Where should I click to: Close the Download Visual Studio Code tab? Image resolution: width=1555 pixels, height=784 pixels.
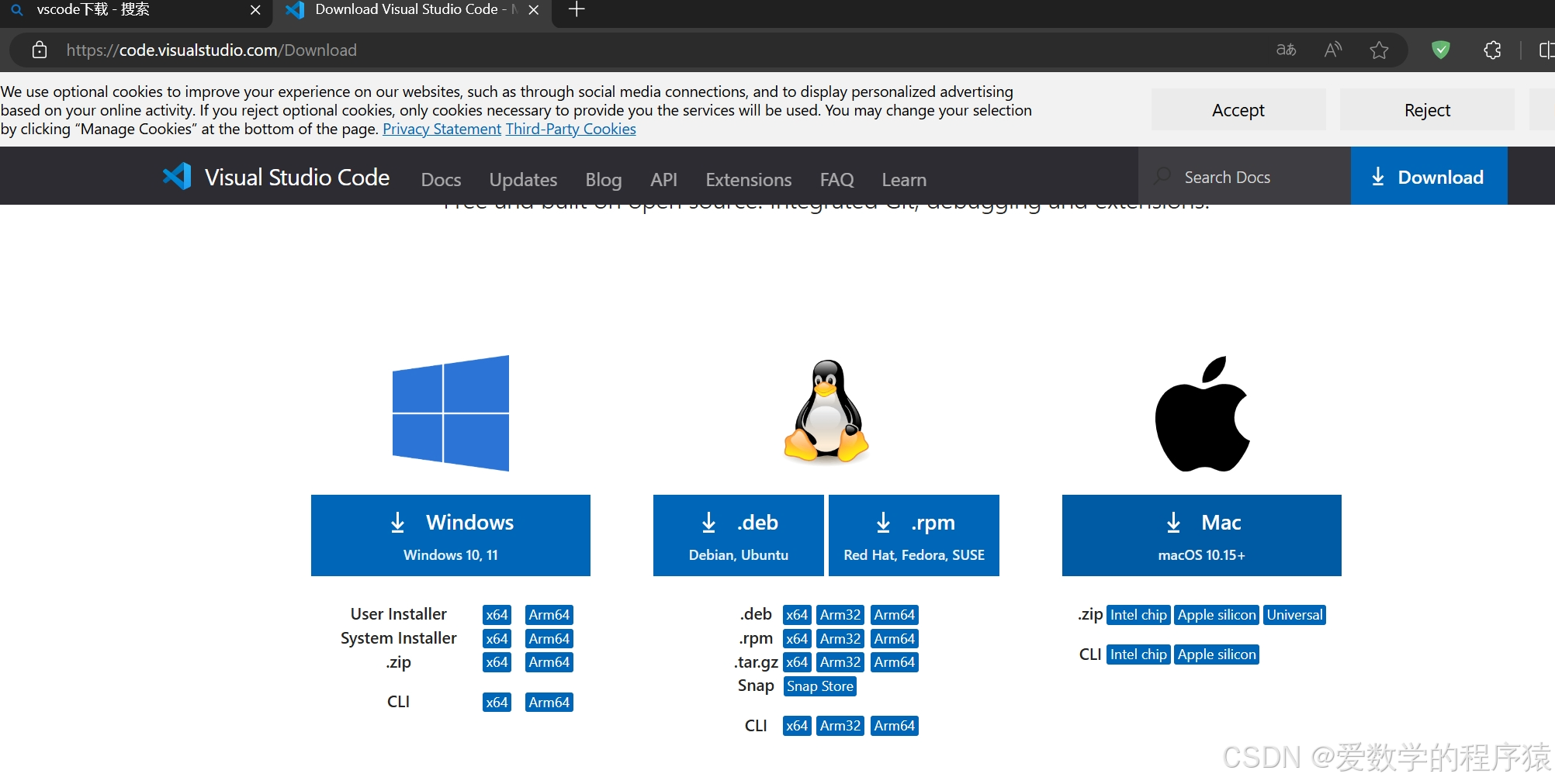533,10
